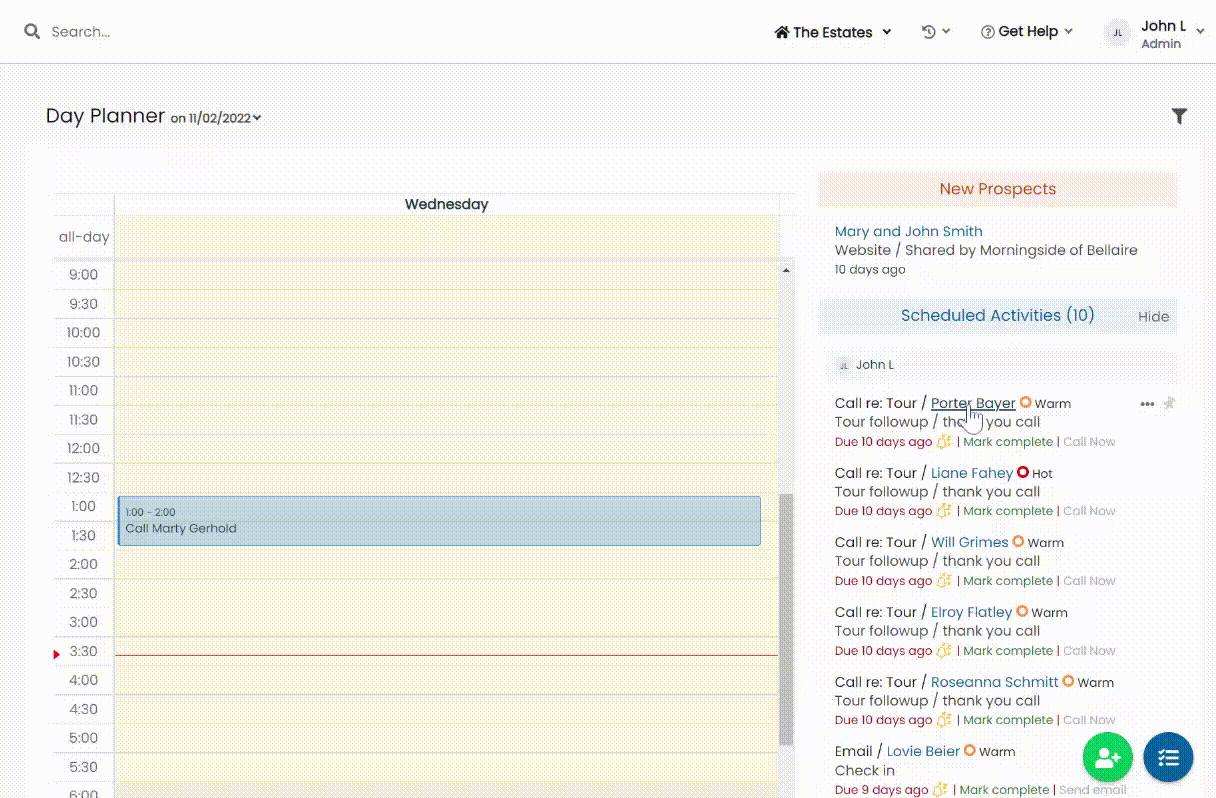The width and height of the screenshot is (1216, 798).
Task: Click the Warm status circle by Elroy Flatley
Action: [1022, 611]
